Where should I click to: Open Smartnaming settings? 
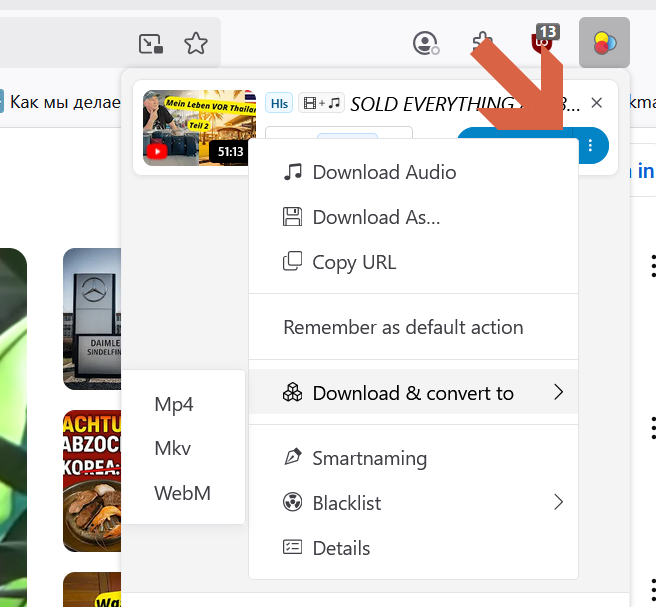click(x=369, y=458)
